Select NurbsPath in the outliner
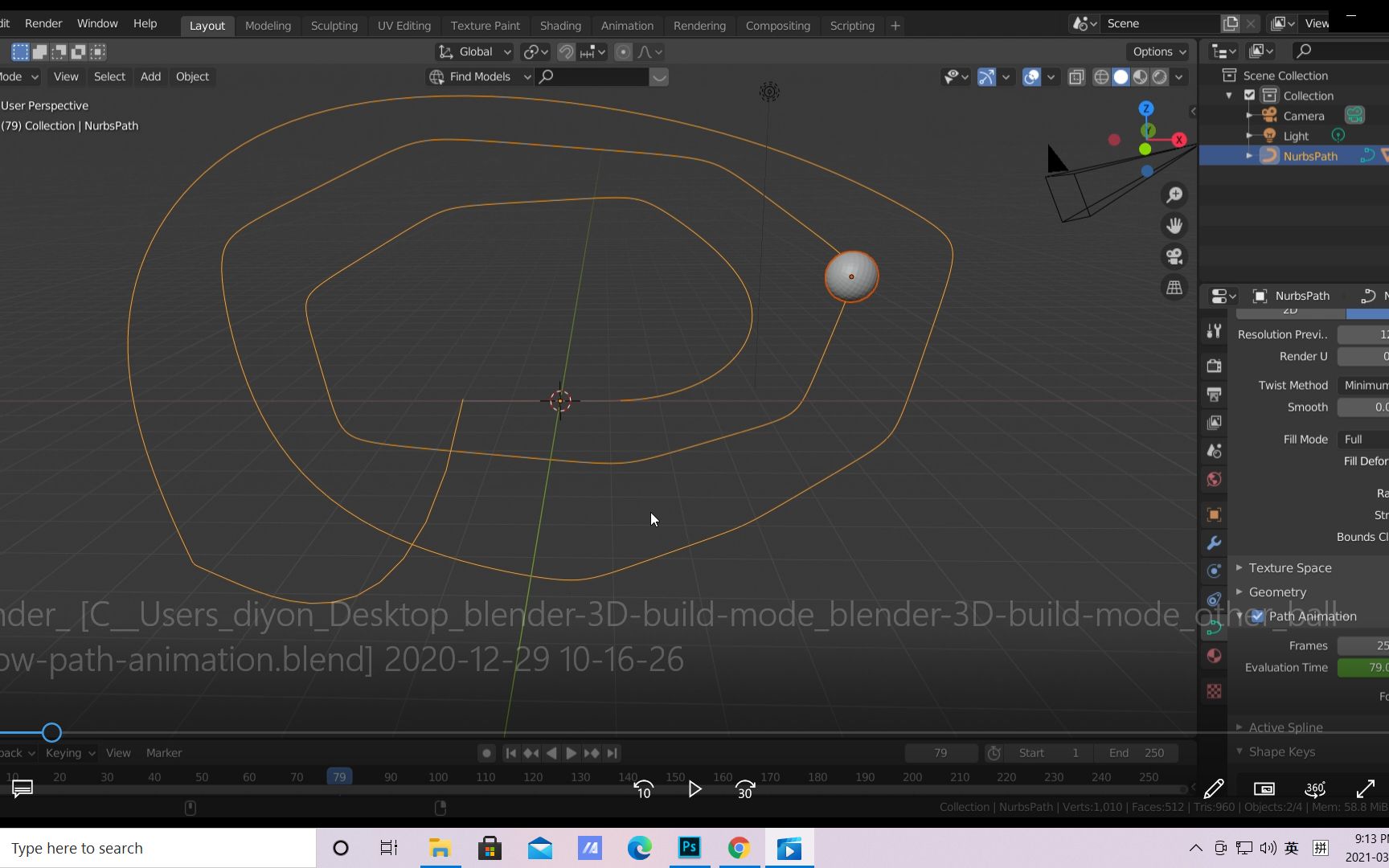1389x868 pixels. [x=1310, y=155]
